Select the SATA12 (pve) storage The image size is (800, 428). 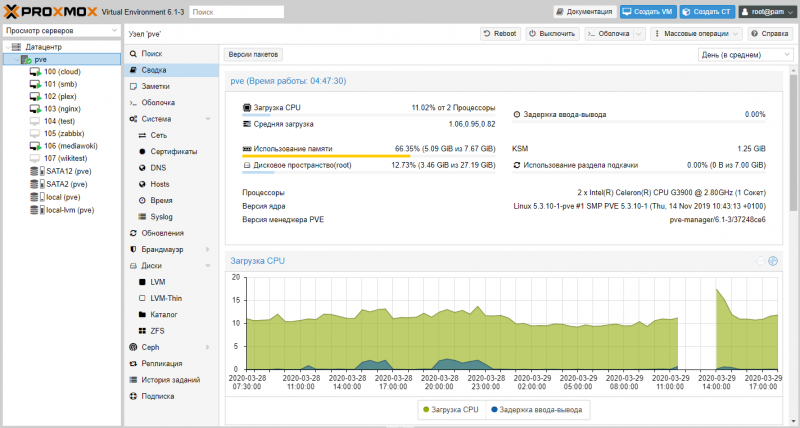tap(69, 171)
